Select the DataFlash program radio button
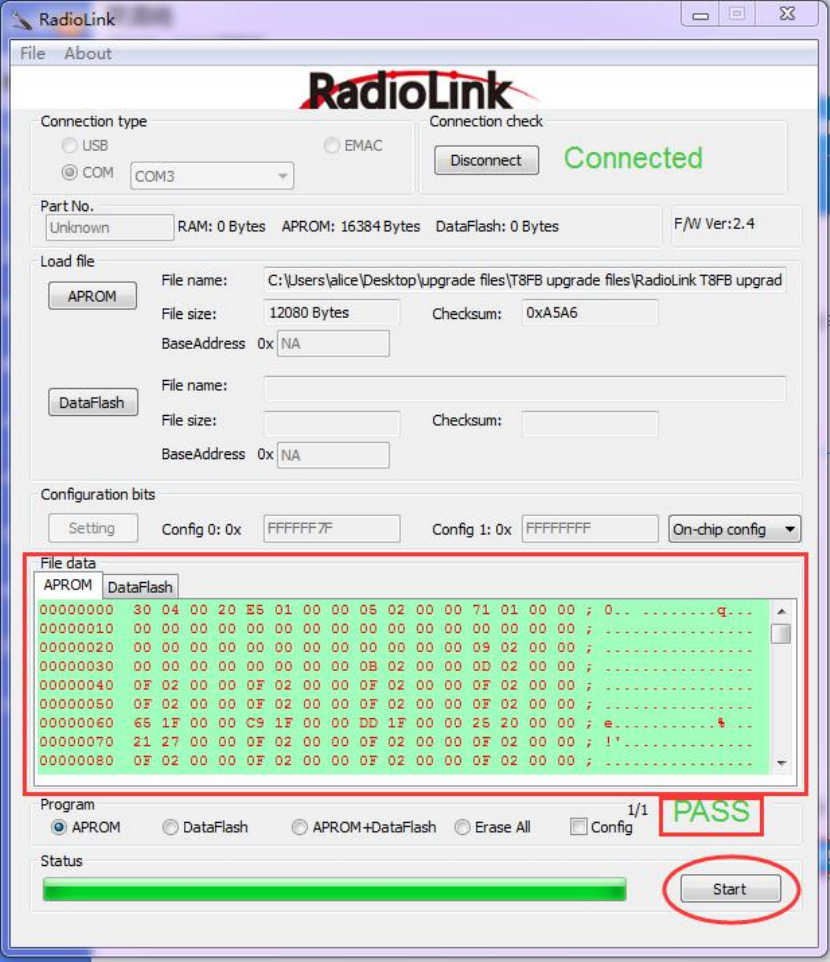 [170, 827]
